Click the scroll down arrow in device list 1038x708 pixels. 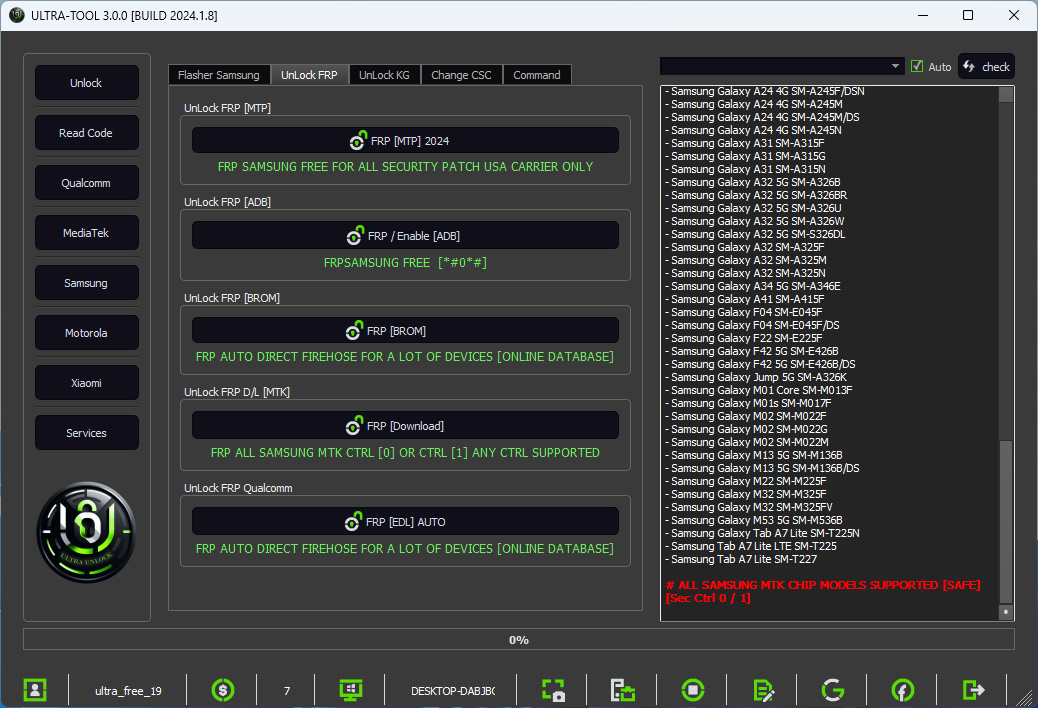click(1006, 612)
